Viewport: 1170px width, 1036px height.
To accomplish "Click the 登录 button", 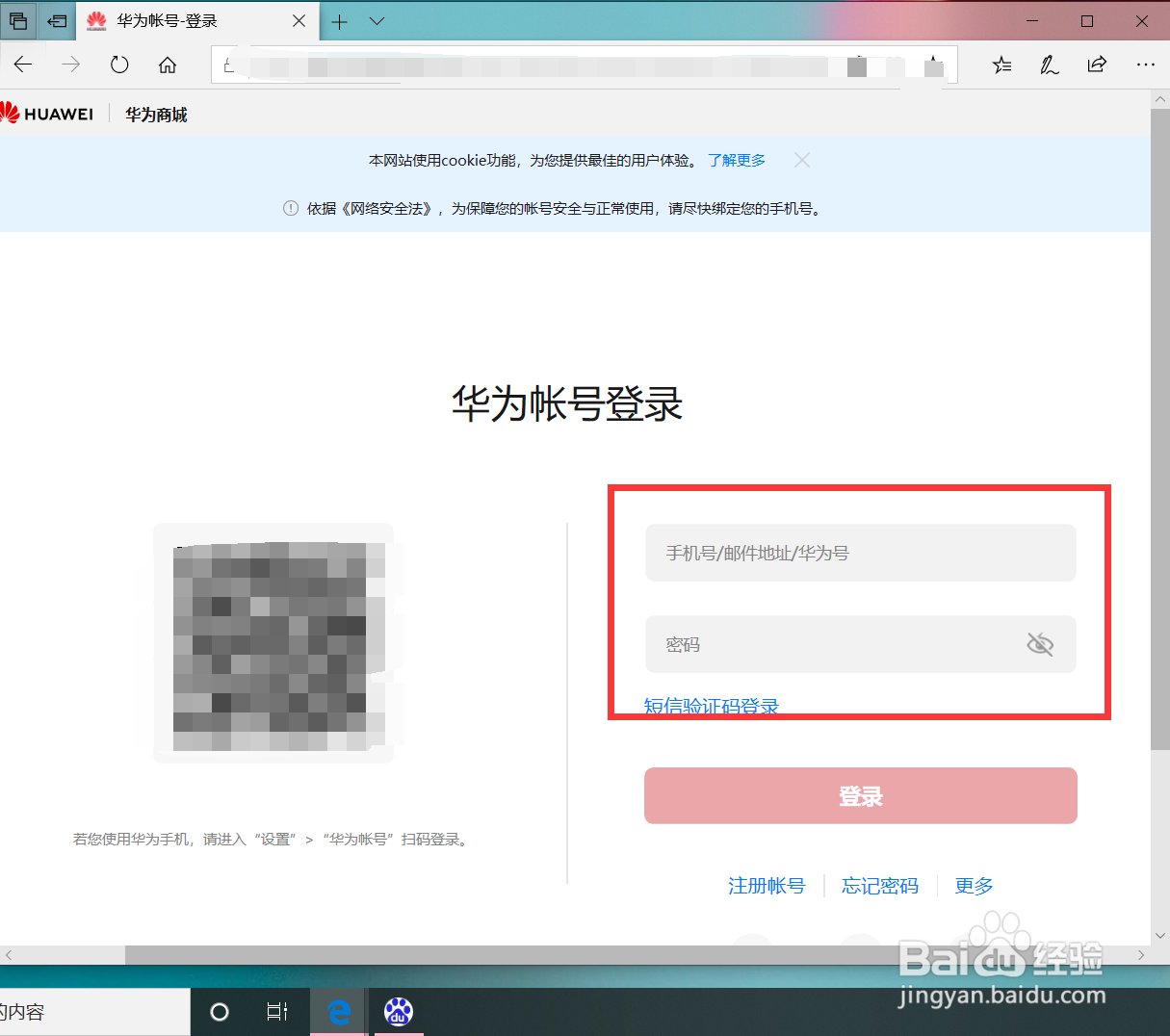I will 860,795.
